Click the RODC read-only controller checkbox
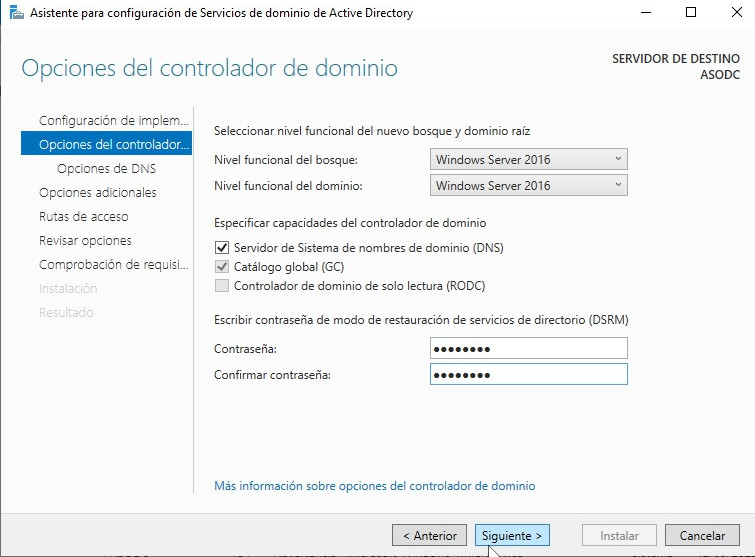The width and height of the screenshot is (755, 557). [222, 286]
